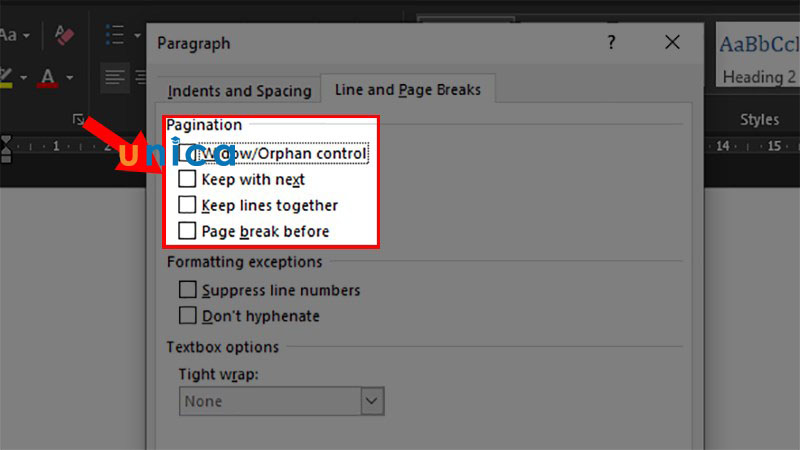Expand the font color dropdown arrow
800x450 pixels.
(x=71, y=77)
